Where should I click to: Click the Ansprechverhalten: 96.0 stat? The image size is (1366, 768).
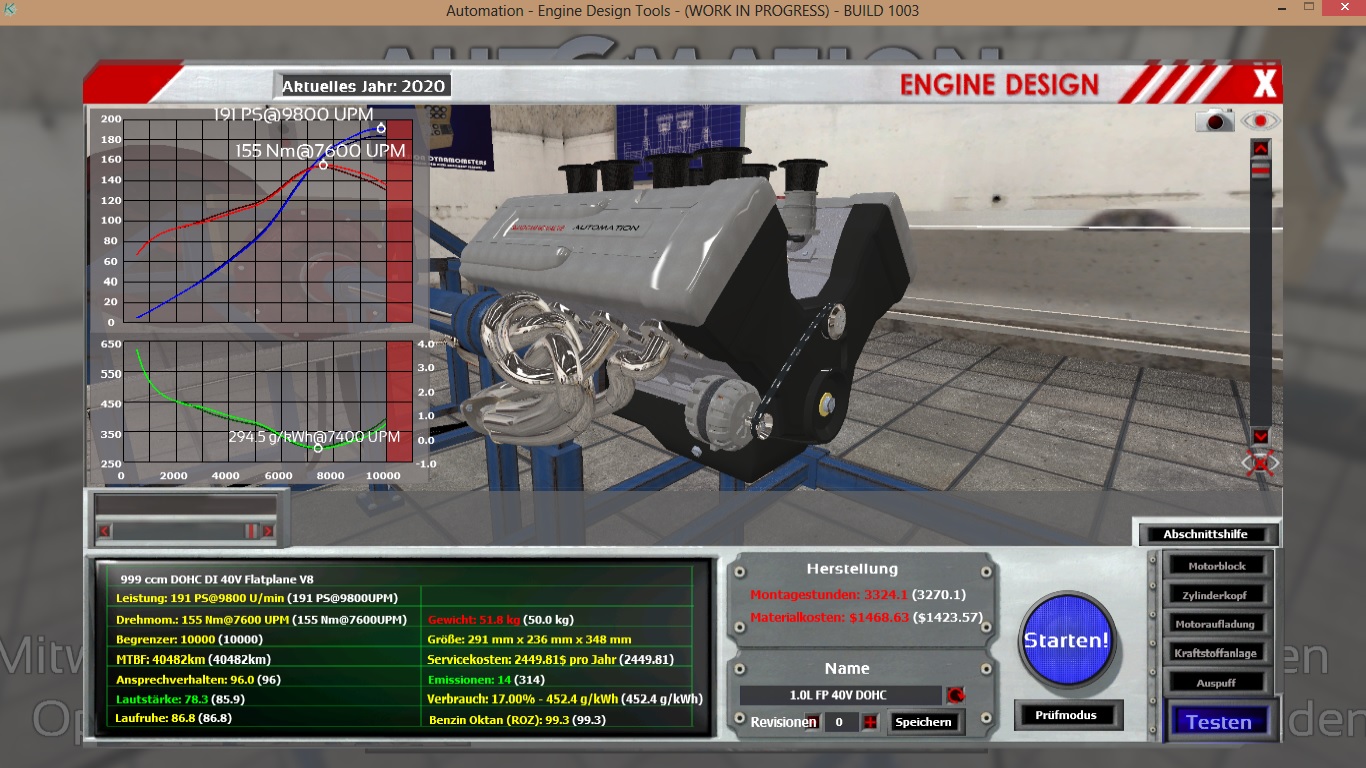pos(198,679)
